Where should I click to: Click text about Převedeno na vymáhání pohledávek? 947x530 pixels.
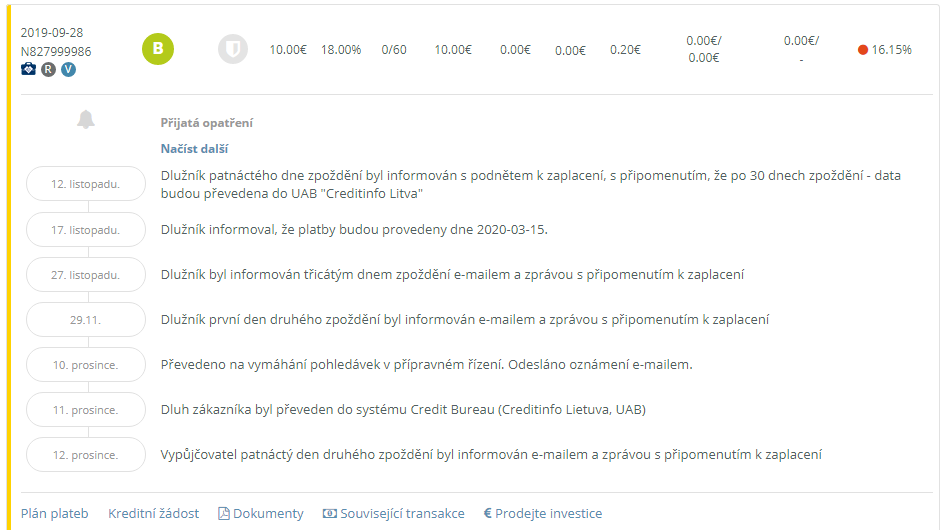pyautogui.click(x=426, y=365)
